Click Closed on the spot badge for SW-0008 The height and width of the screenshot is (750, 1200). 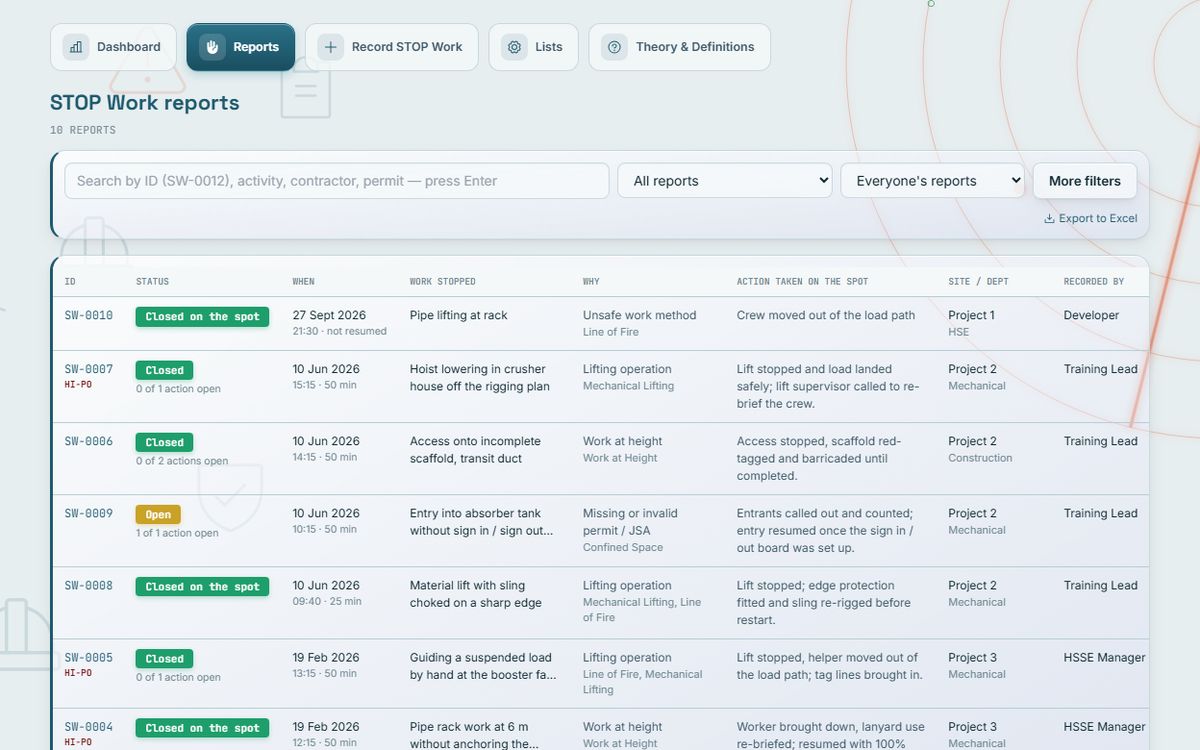202,587
